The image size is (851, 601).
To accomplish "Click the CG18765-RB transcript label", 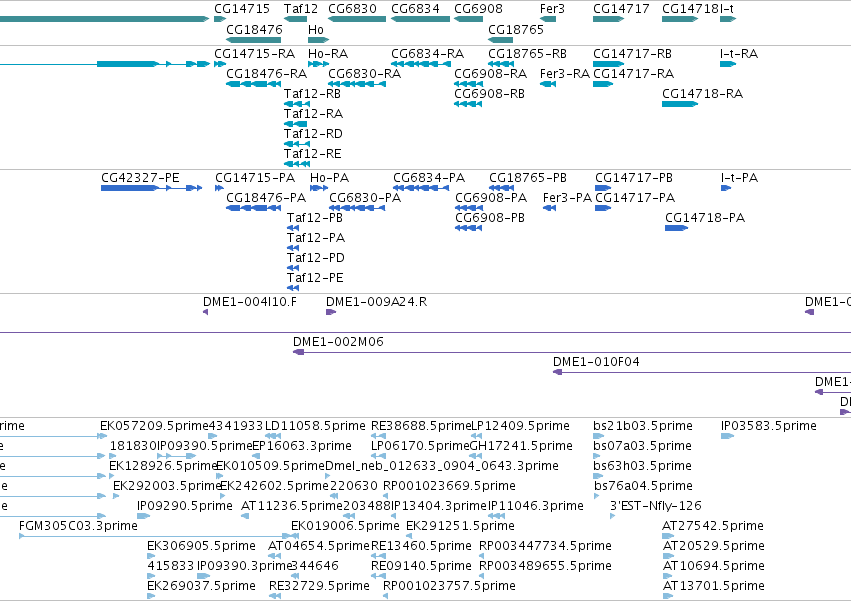I will (528, 54).
